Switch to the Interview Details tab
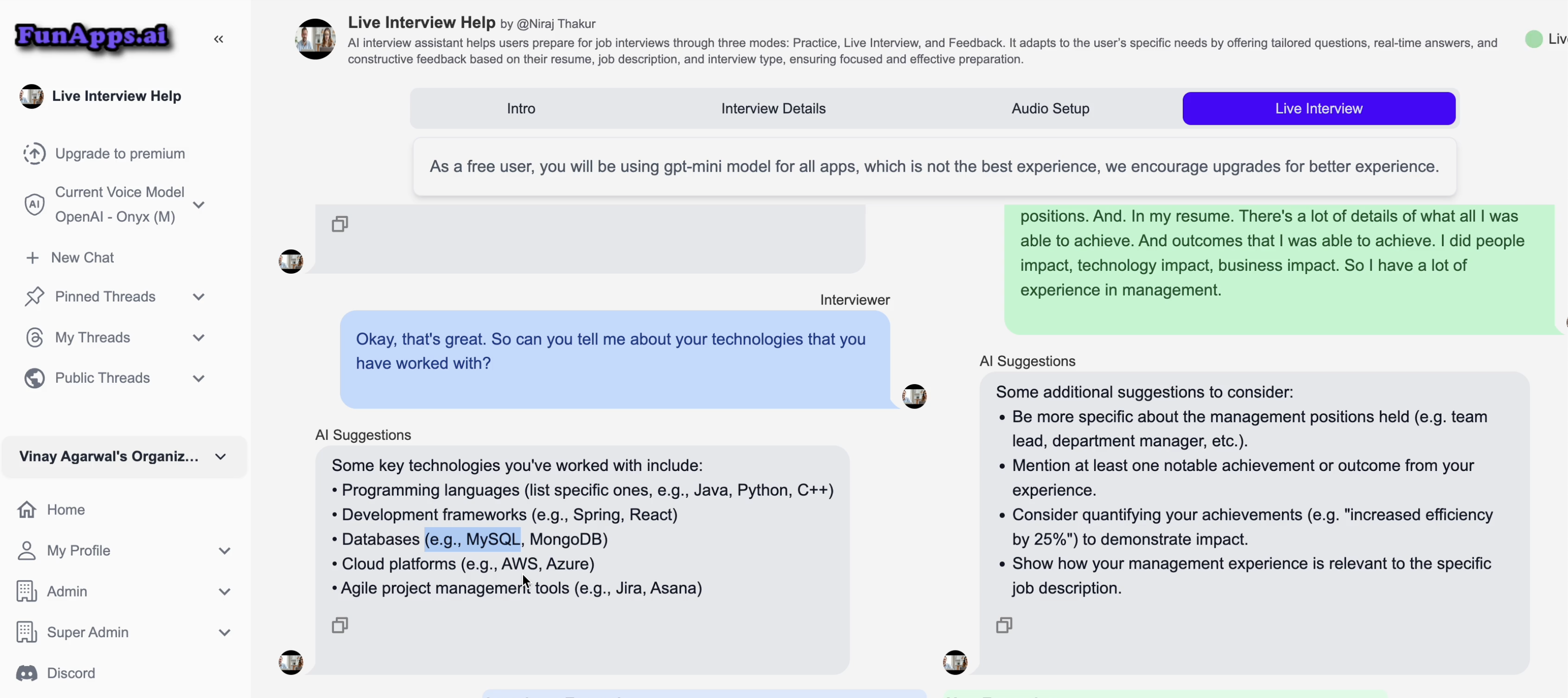 773,108
